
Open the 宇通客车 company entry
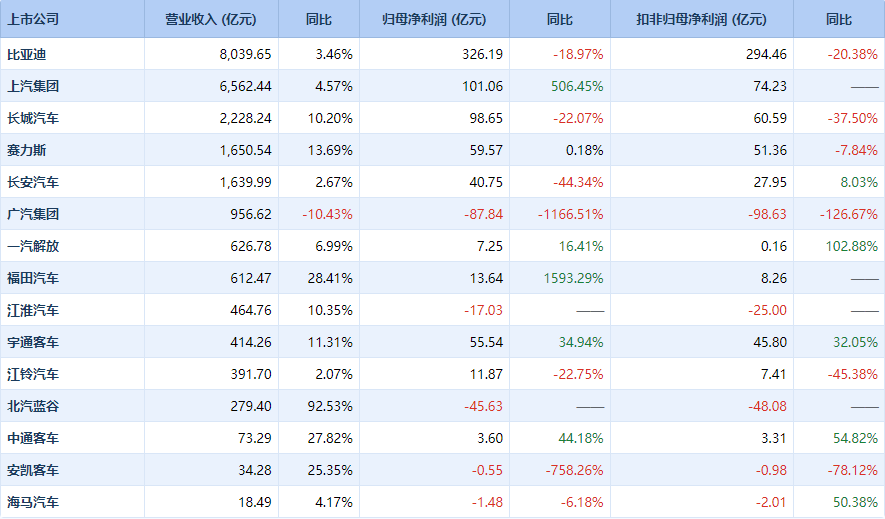coord(33,342)
